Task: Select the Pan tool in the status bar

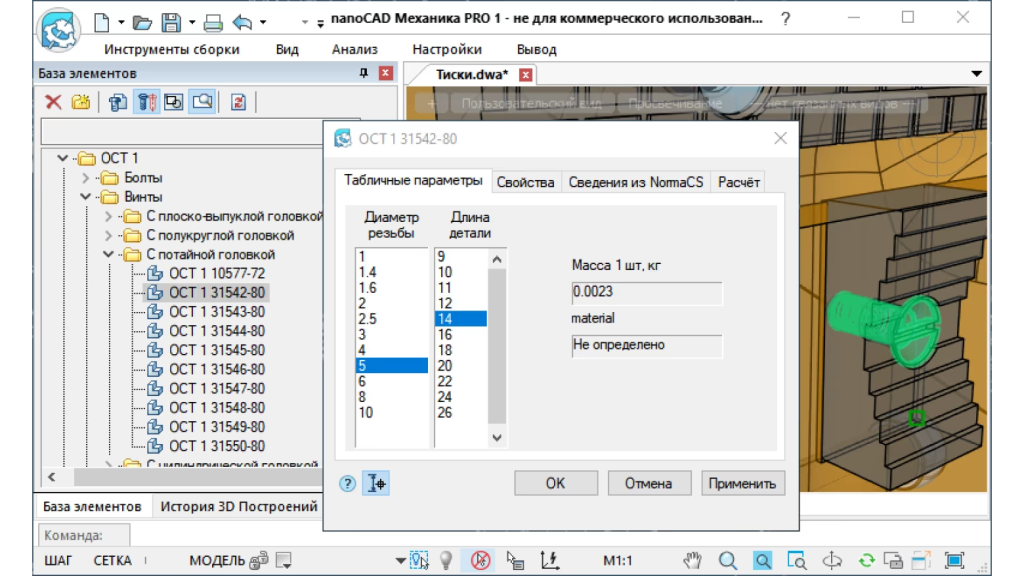Action: pyautogui.click(x=692, y=561)
